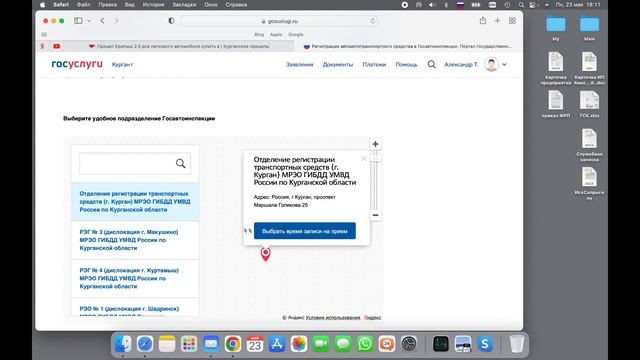
Task: Zoom in the map with plus
Action: [376, 144]
